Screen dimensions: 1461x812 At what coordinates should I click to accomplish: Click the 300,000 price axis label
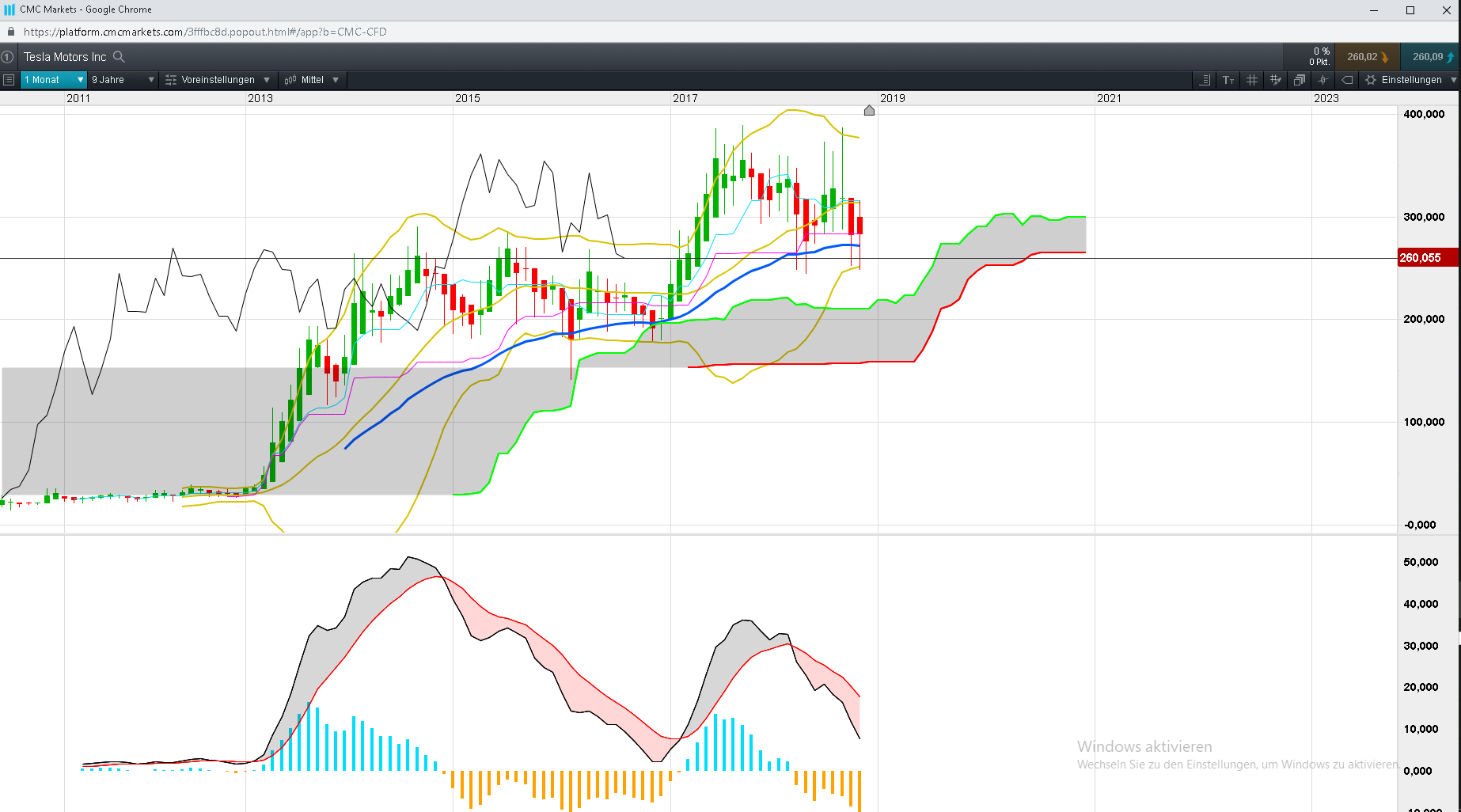tap(1424, 217)
